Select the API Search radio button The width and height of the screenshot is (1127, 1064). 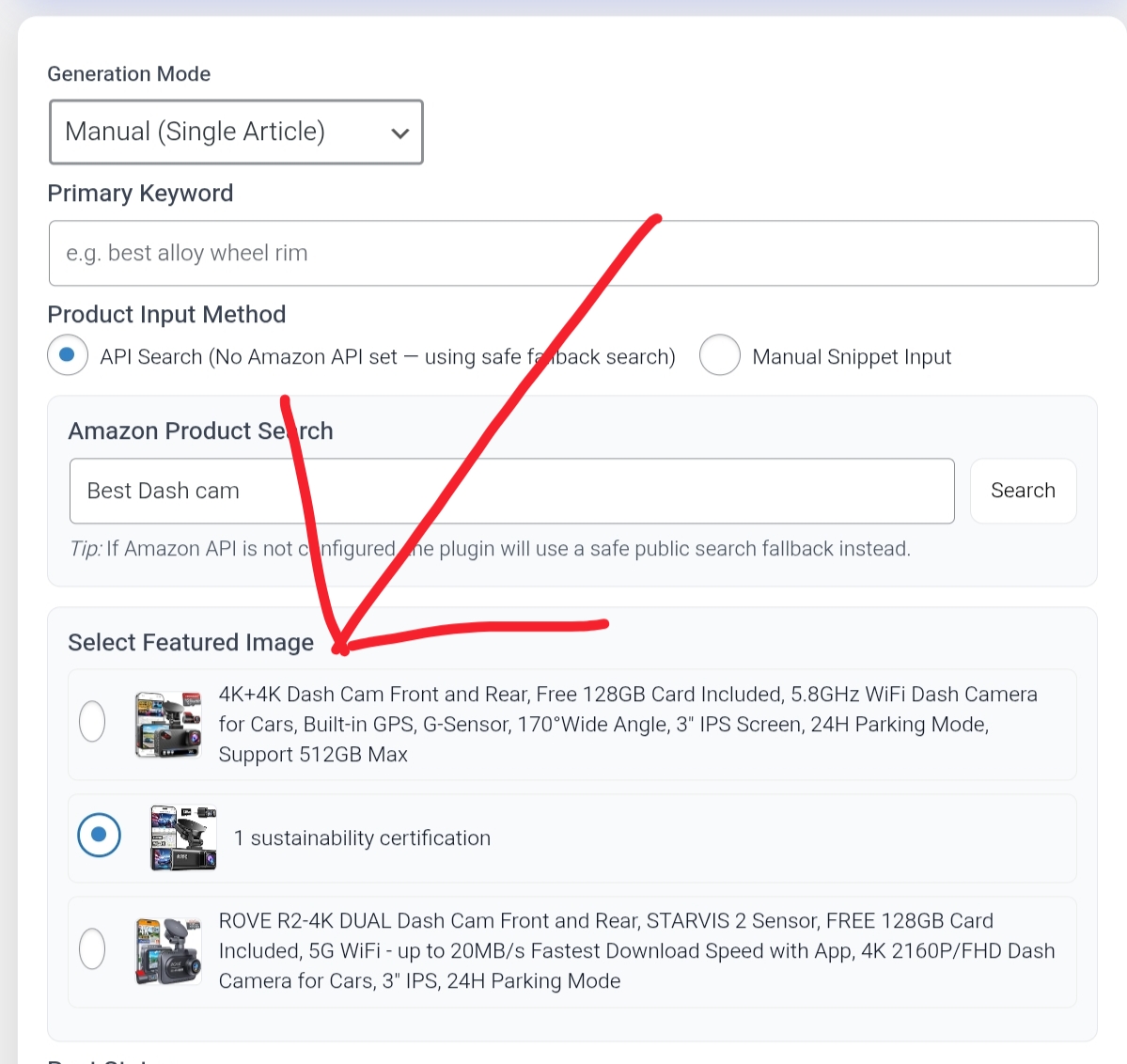68,355
